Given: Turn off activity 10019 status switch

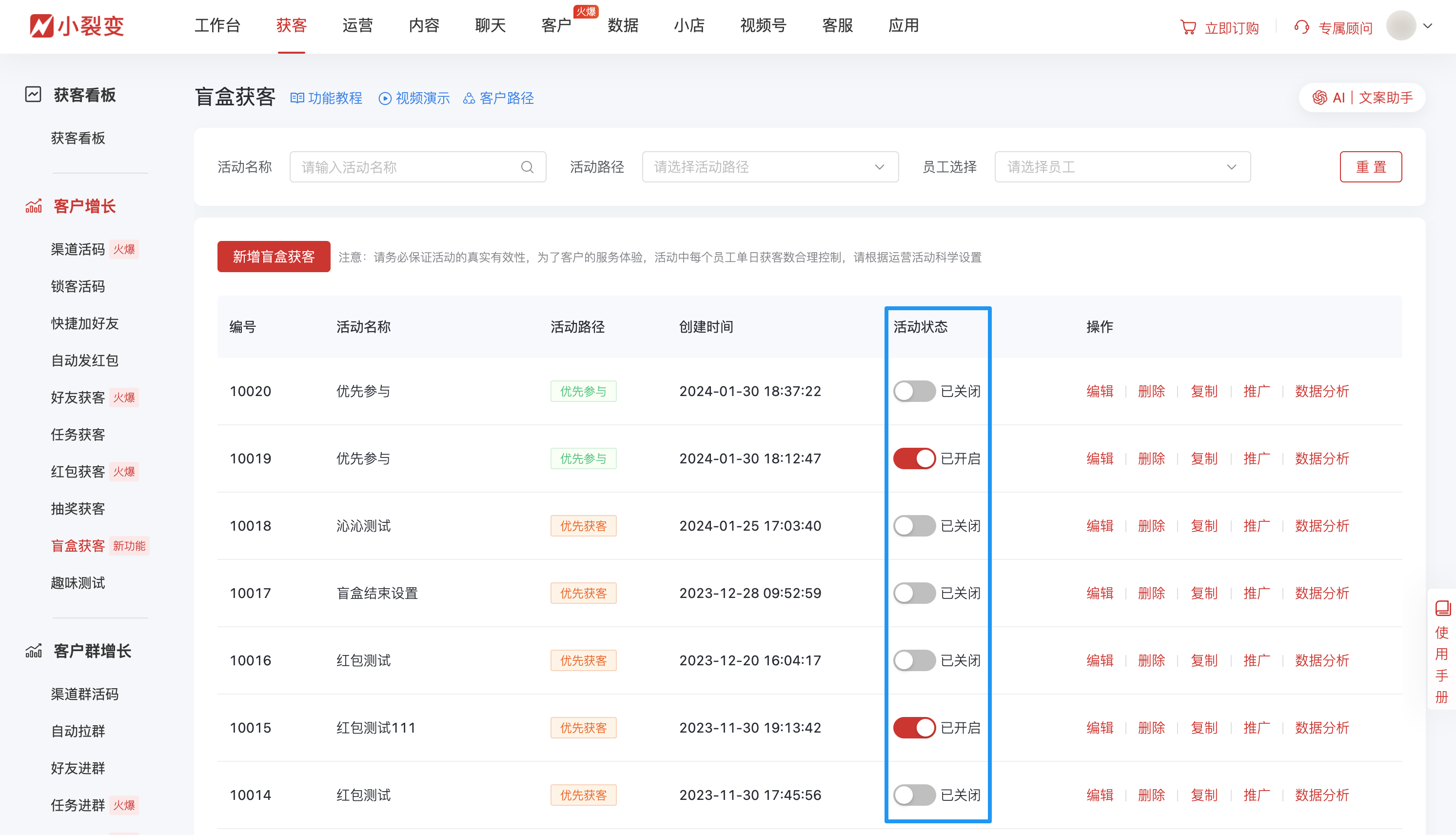Looking at the screenshot, I should [914, 458].
